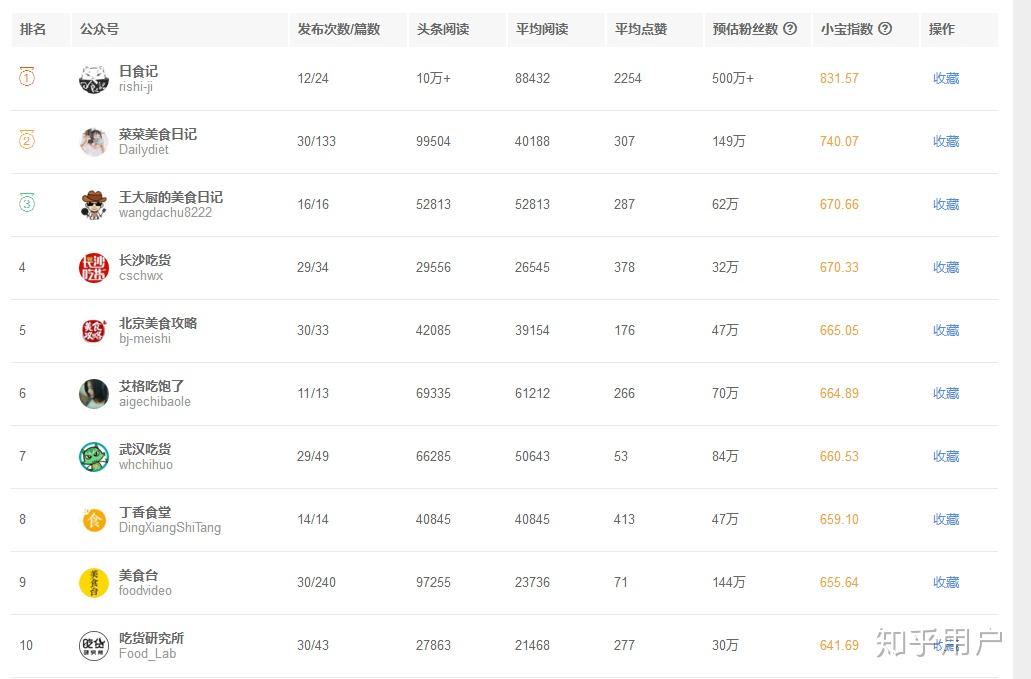Click the 艾格吃饱了 profile photo
Image resolution: width=1031 pixels, height=679 pixels.
(x=94, y=394)
